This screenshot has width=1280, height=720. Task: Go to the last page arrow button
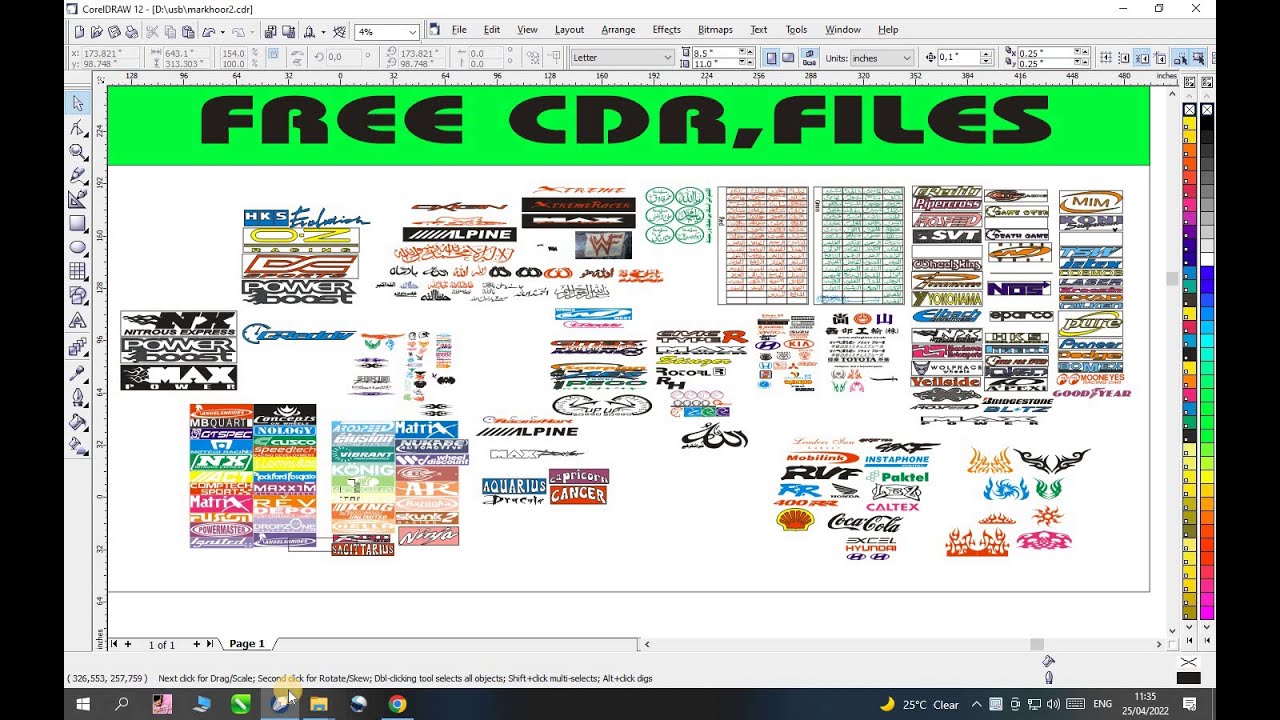[x=210, y=644]
